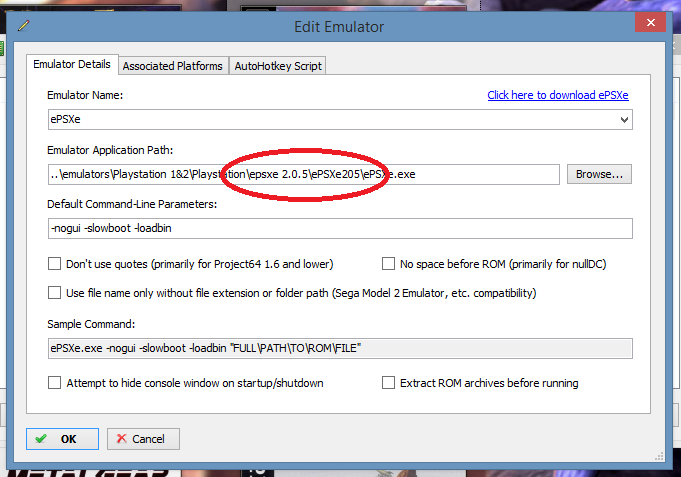681x477 pixels.
Task: Expand the Emulator Name dropdown arrow
Action: [x=624, y=120]
